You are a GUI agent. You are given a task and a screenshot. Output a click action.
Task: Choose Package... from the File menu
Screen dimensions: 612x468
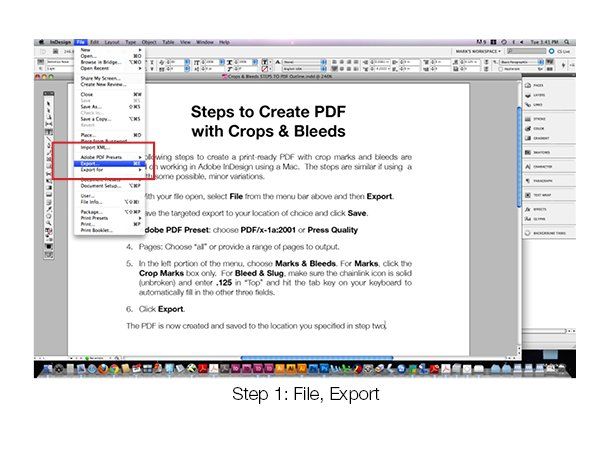point(110,212)
